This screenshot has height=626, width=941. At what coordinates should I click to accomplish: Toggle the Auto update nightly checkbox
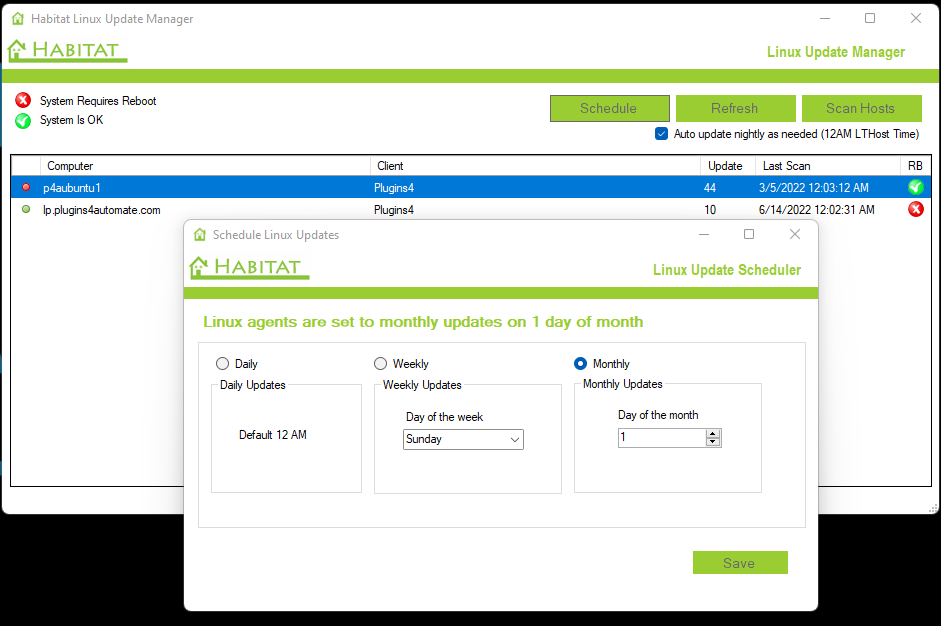661,134
